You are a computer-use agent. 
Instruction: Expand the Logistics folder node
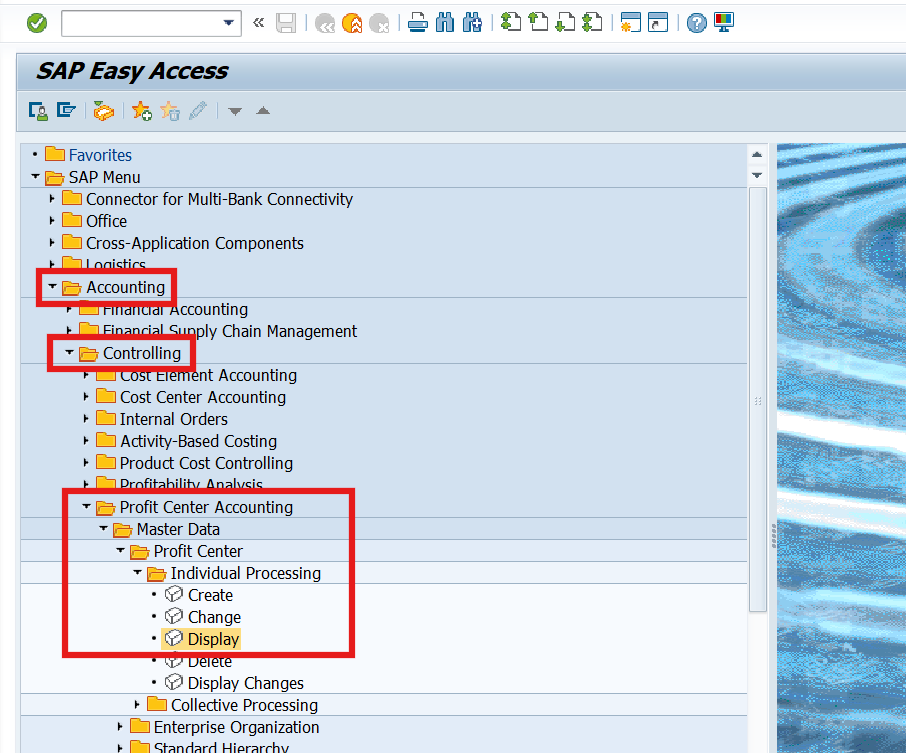(52, 264)
